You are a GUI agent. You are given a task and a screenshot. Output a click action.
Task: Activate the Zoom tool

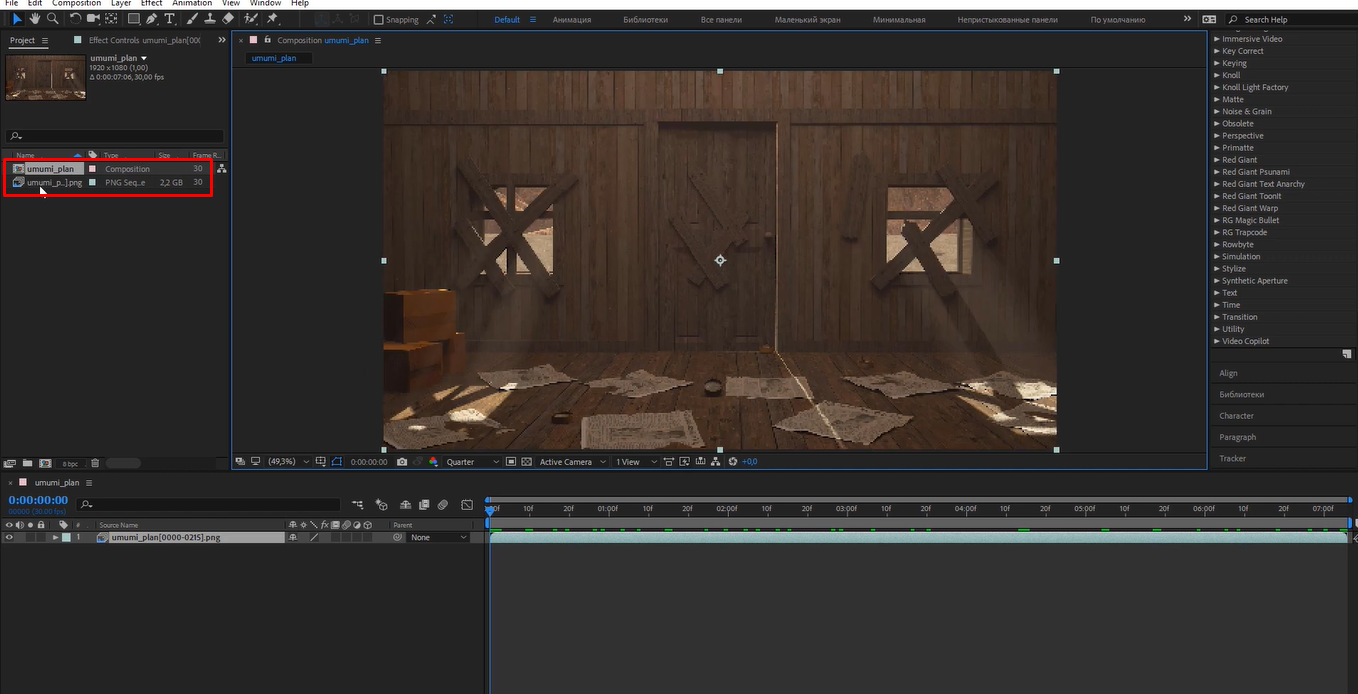click(52, 18)
